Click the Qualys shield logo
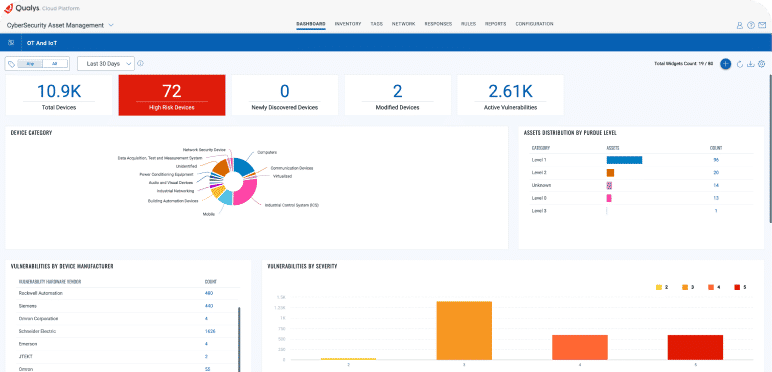This screenshot has width=772, height=372. click(x=8, y=8)
